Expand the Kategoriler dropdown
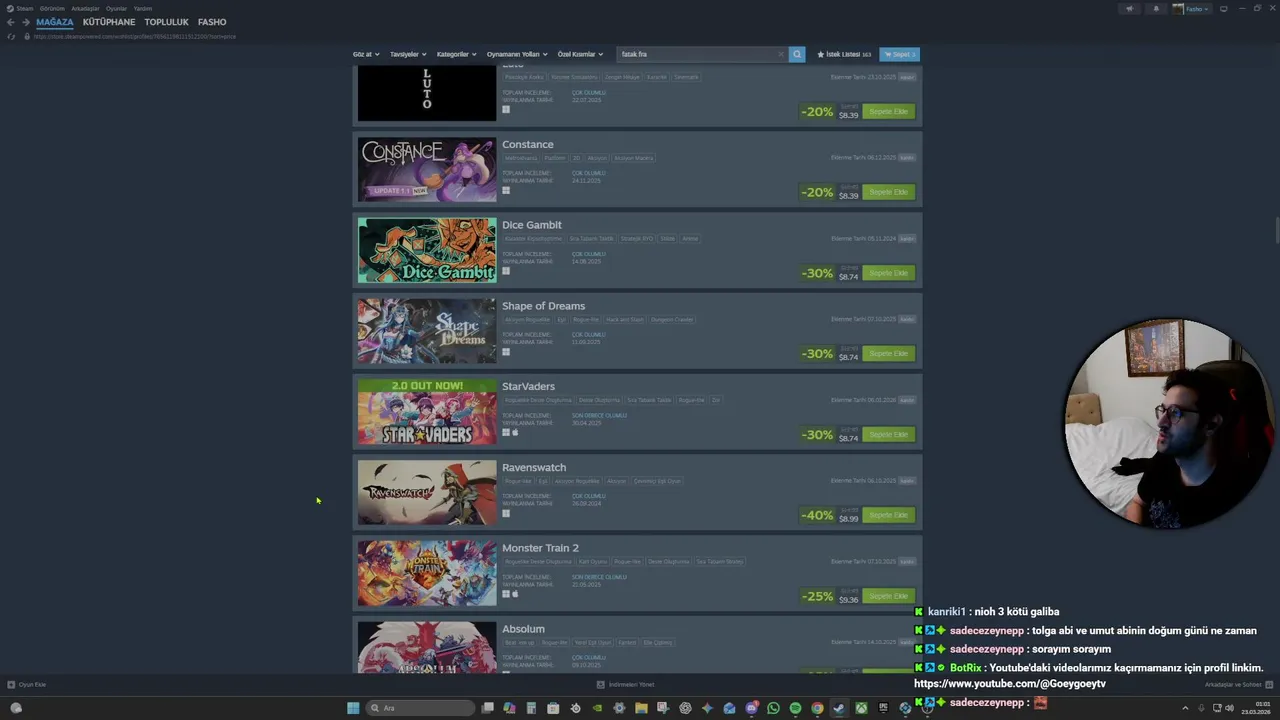 click(x=456, y=54)
